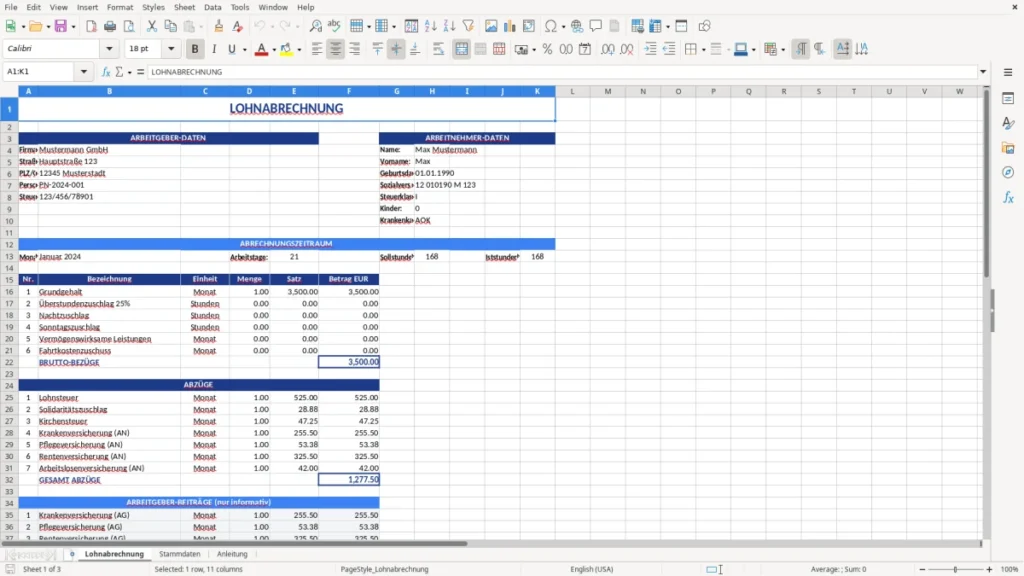The height and width of the screenshot is (576, 1024).
Task: Toggle Underline formatting
Action: (232, 49)
